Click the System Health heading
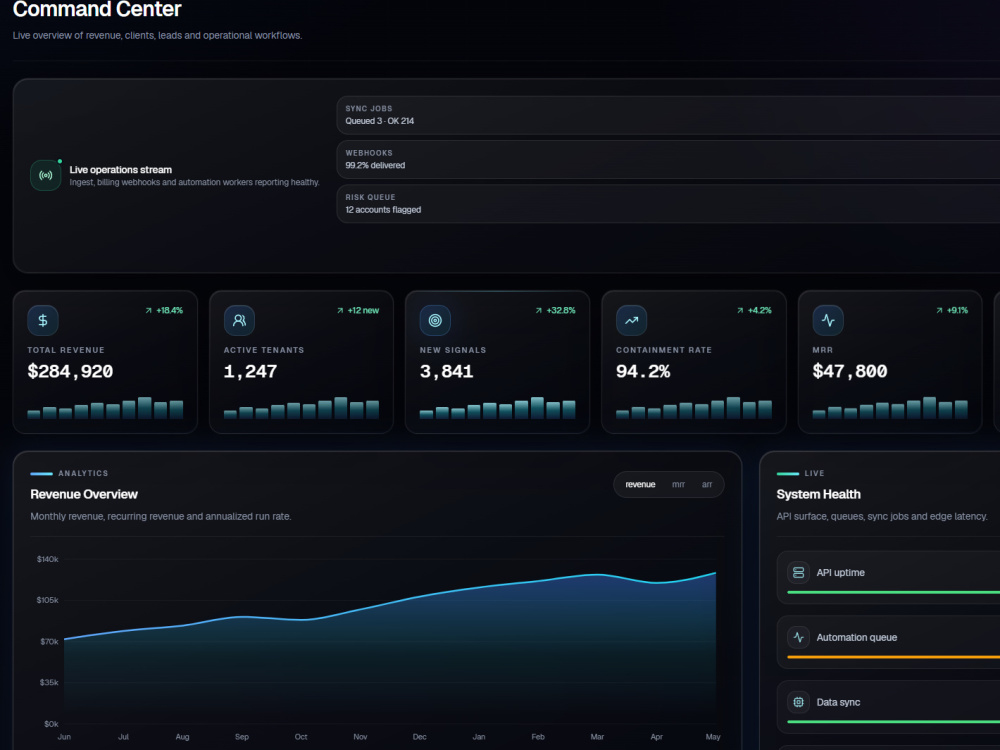The height and width of the screenshot is (750, 1000). tap(818, 494)
